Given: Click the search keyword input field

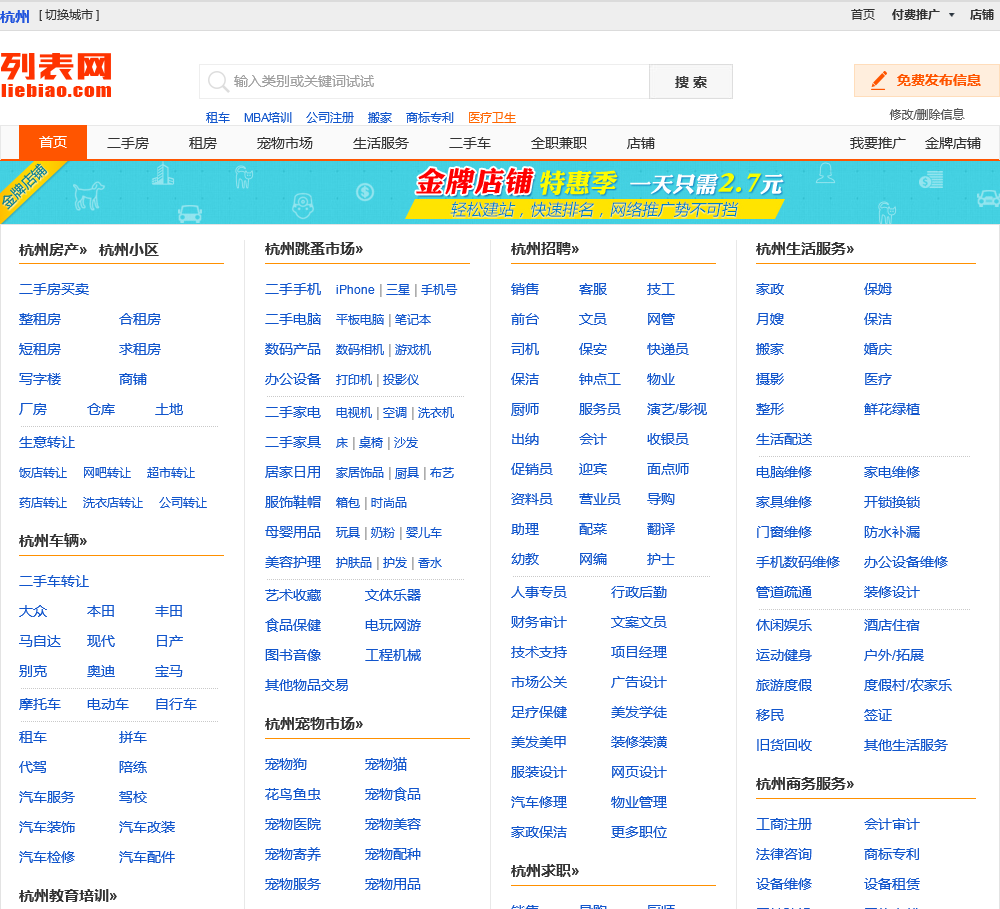Looking at the screenshot, I should pos(424,81).
